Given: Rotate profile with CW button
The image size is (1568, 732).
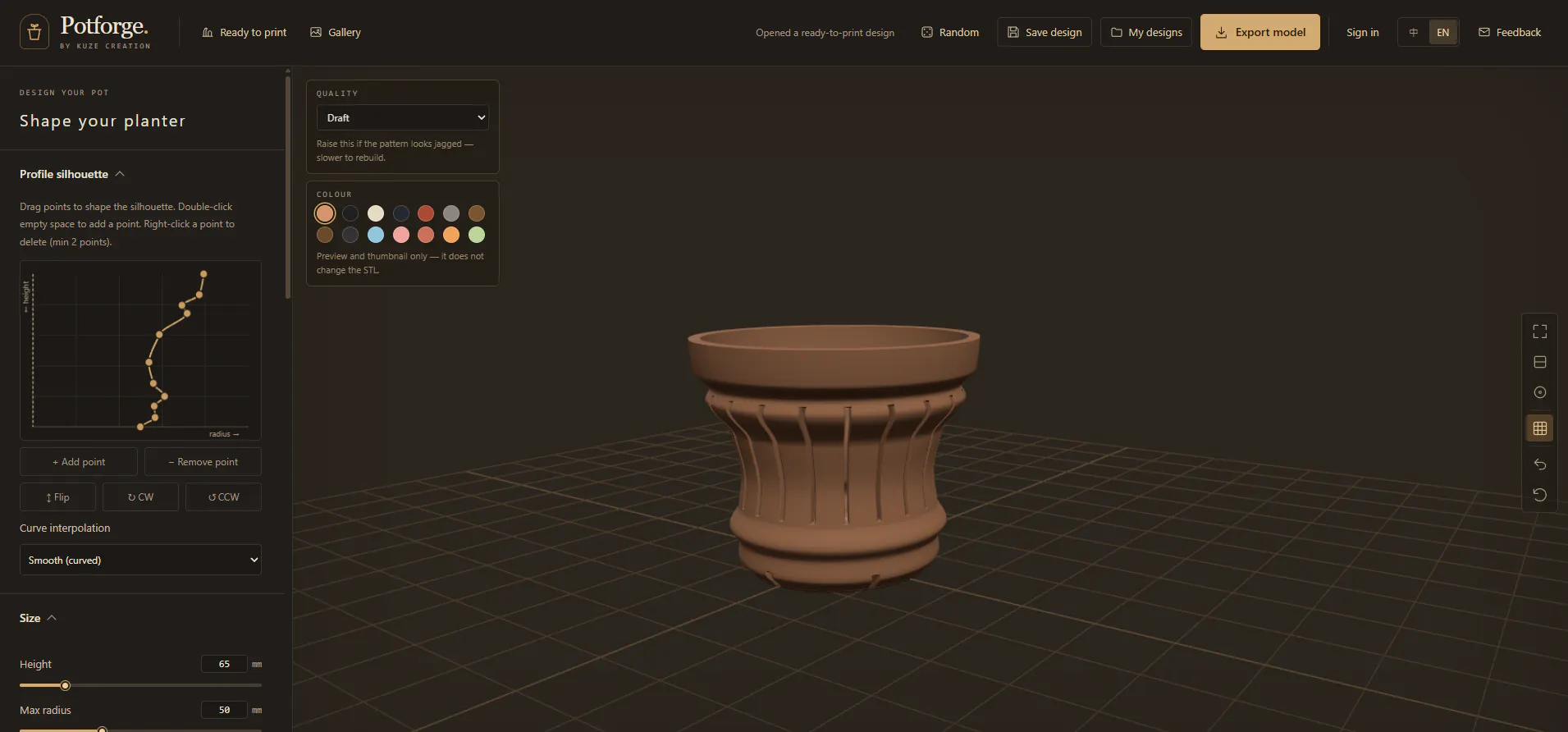Looking at the screenshot, I should 140,497.
